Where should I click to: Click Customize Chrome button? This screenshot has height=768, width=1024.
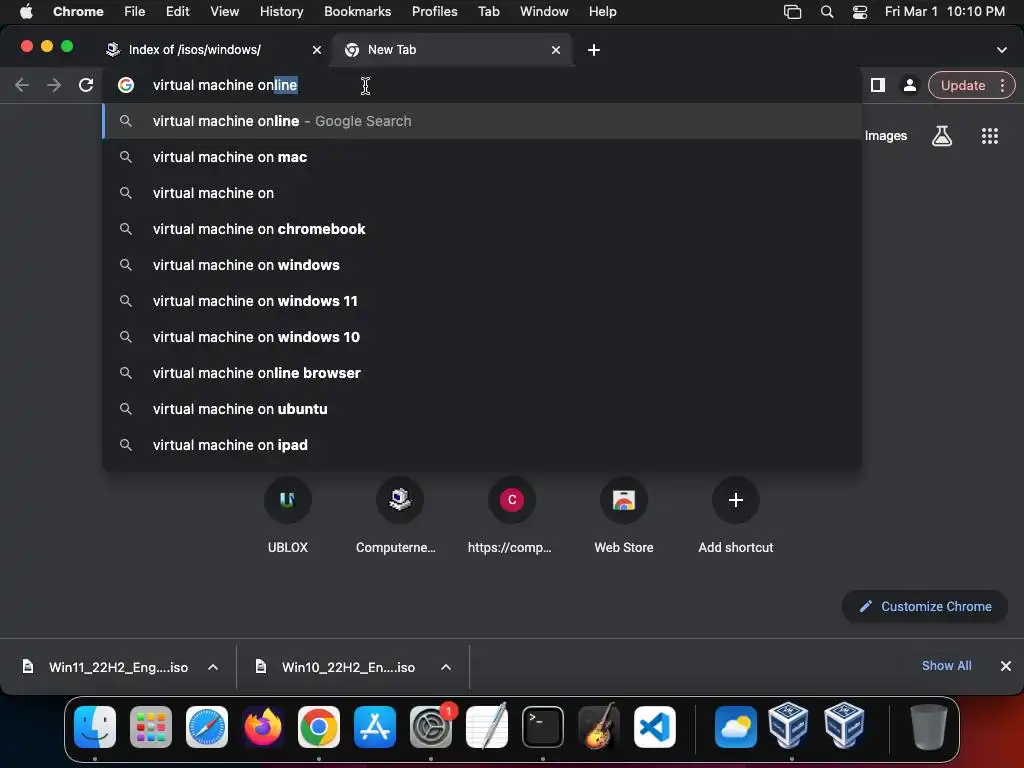coord(925,606)
